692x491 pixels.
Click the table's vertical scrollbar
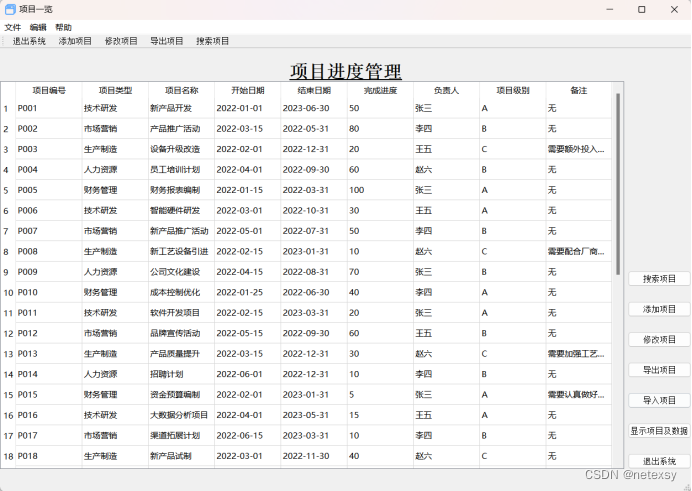[618, 184]
